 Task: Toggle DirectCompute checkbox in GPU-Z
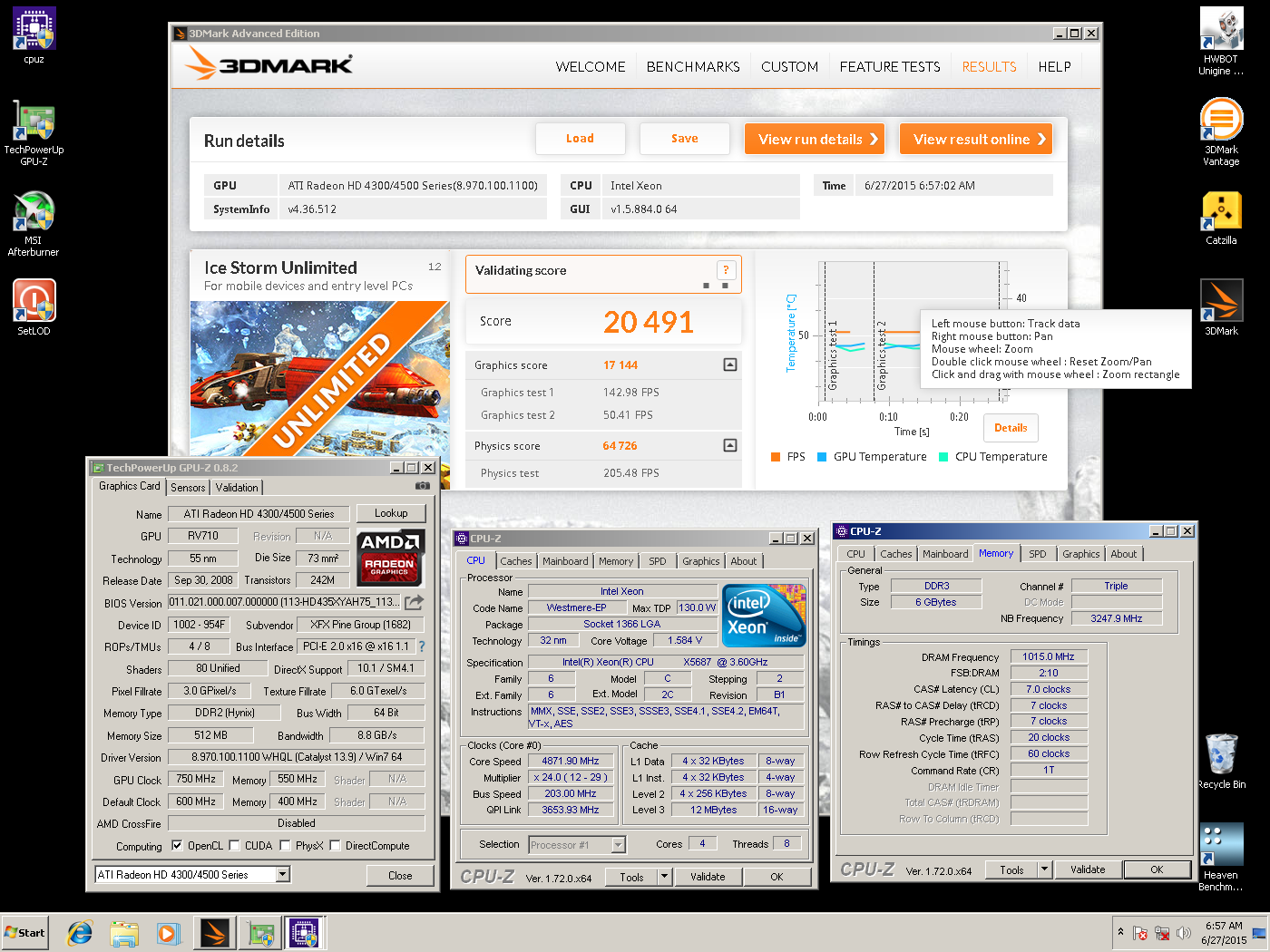click(x=335, y=846)
